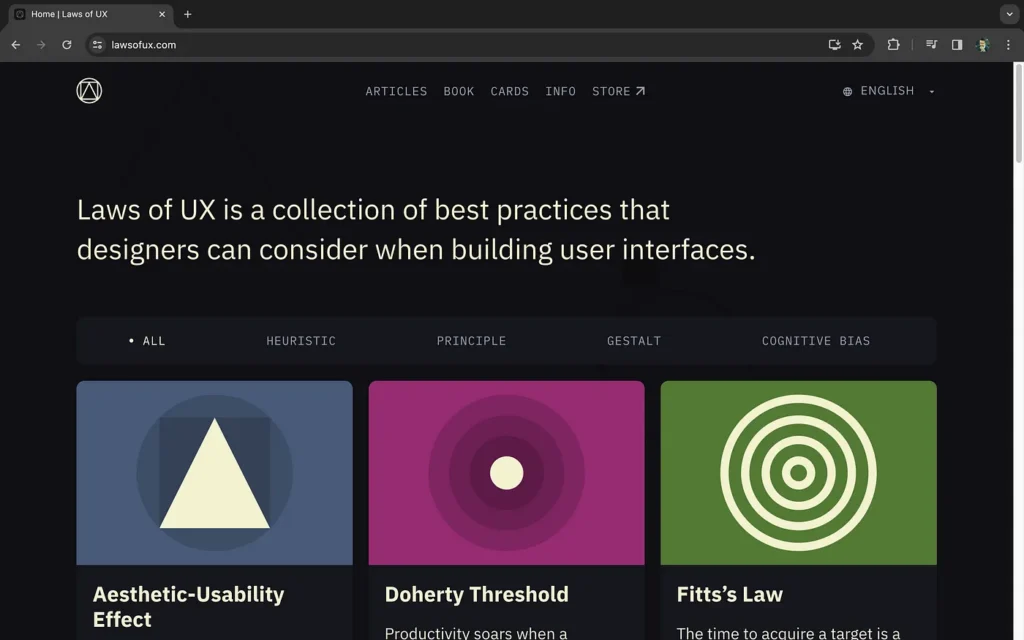Viewport: 1024px width, 640px height.
Task: Click the install app icon in address bar
Action: coord(834,45)
